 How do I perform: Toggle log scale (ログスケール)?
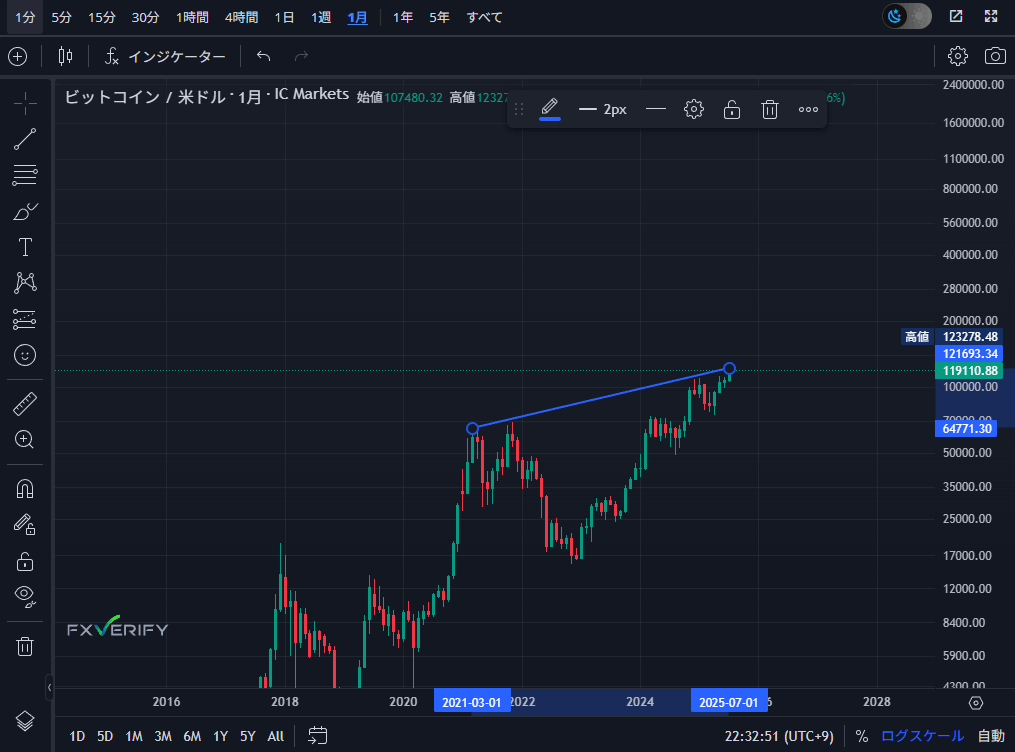922,736
